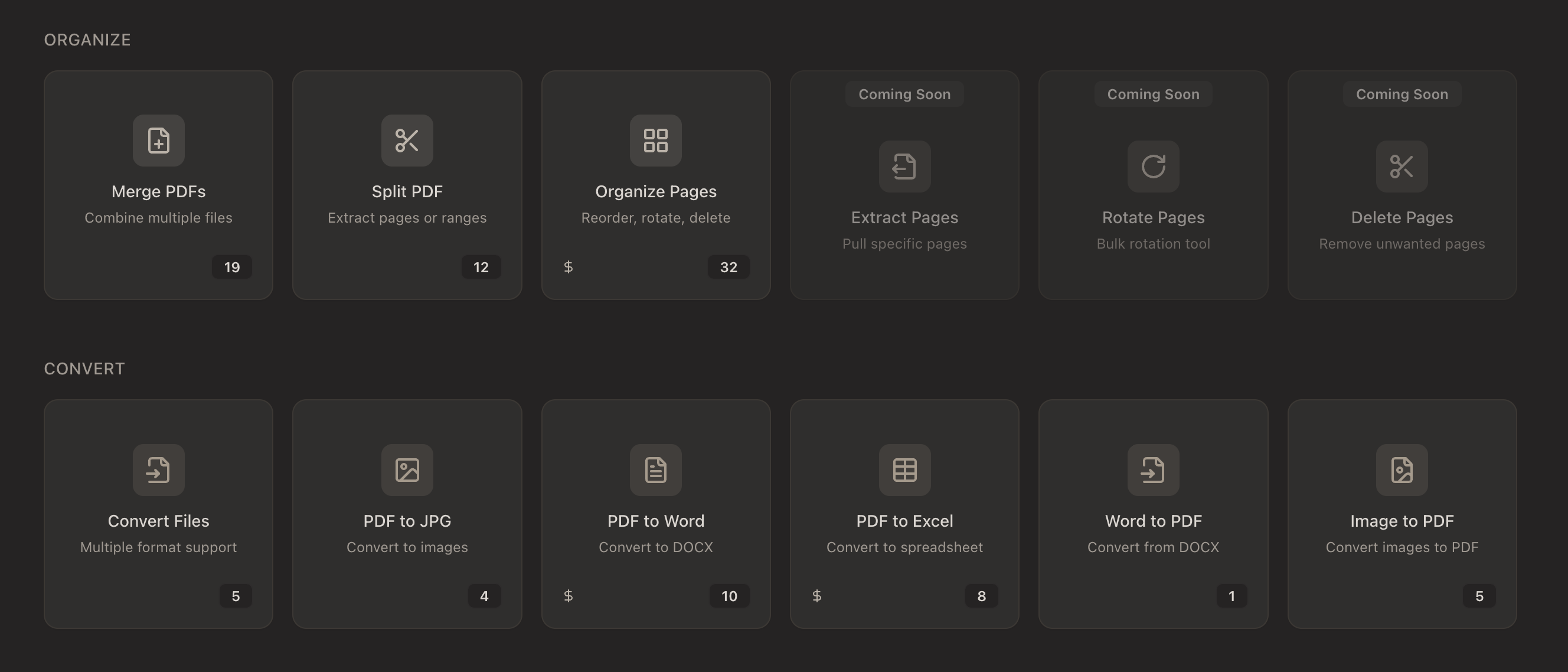Click the usage count 19 on Merge PDFs
This screenshot has height=672, width=1568.
click(x=231, y=266)
